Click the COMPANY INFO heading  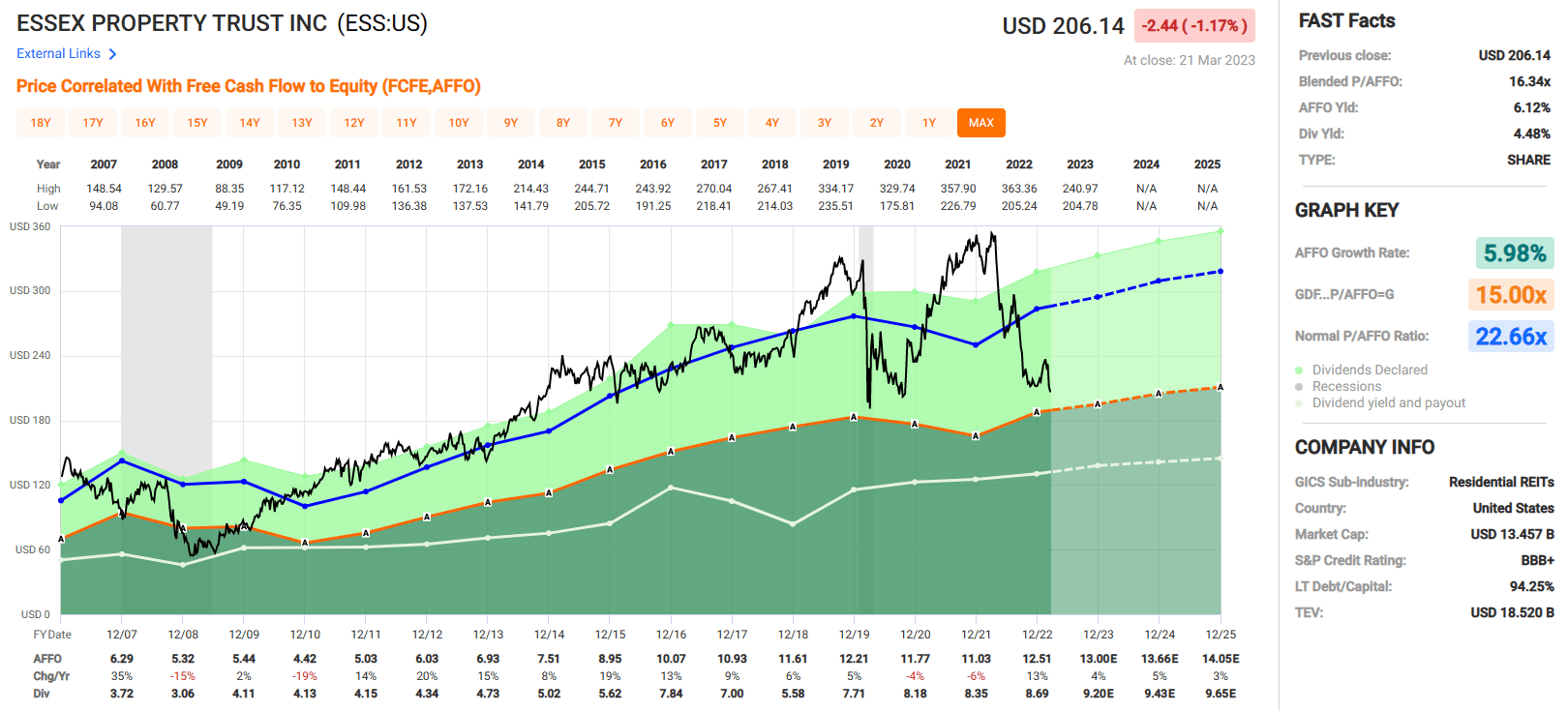point(1365,447)
